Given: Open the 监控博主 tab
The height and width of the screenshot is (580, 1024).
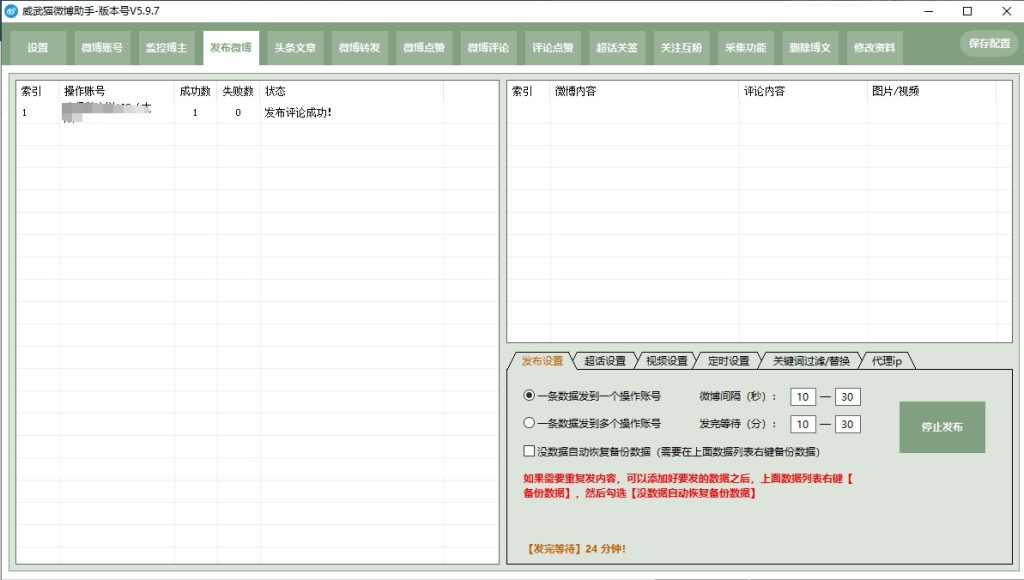Looking at the screenshot, I should click(x=166, y=48).
